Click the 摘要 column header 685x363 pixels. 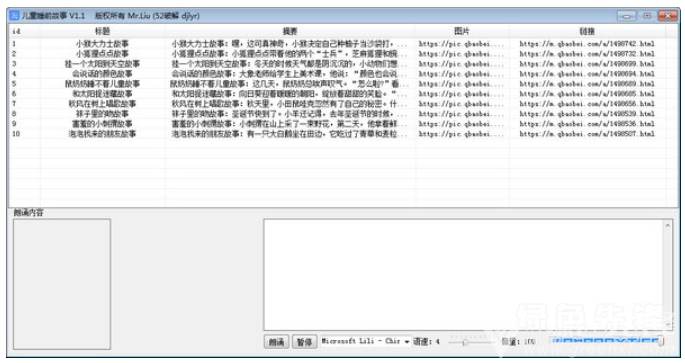coord(290,31)
